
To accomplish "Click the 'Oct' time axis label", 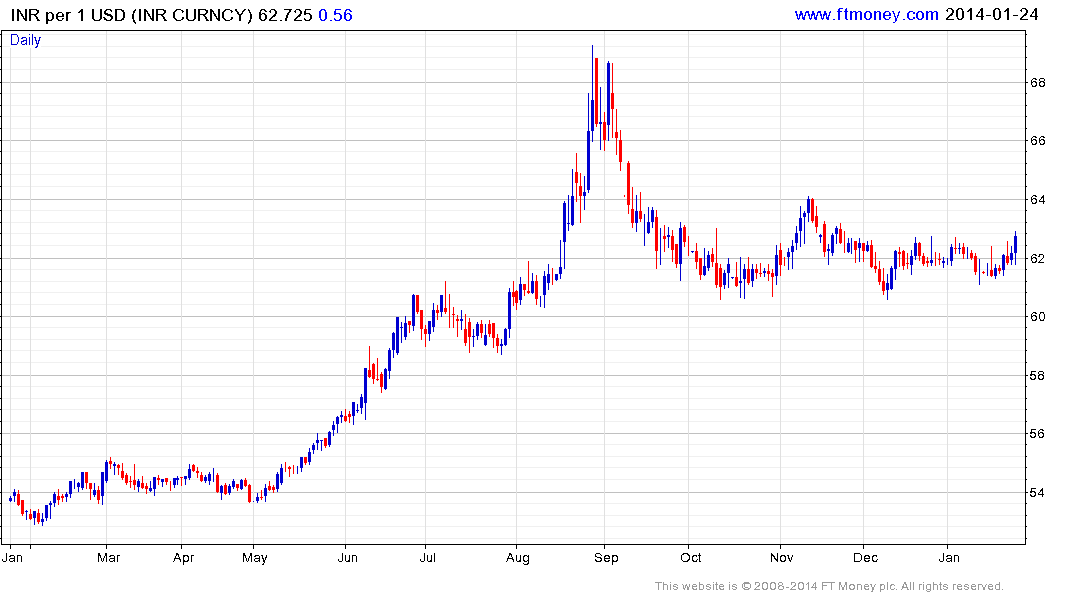I will pyautogui.click(x=691, y=557).
